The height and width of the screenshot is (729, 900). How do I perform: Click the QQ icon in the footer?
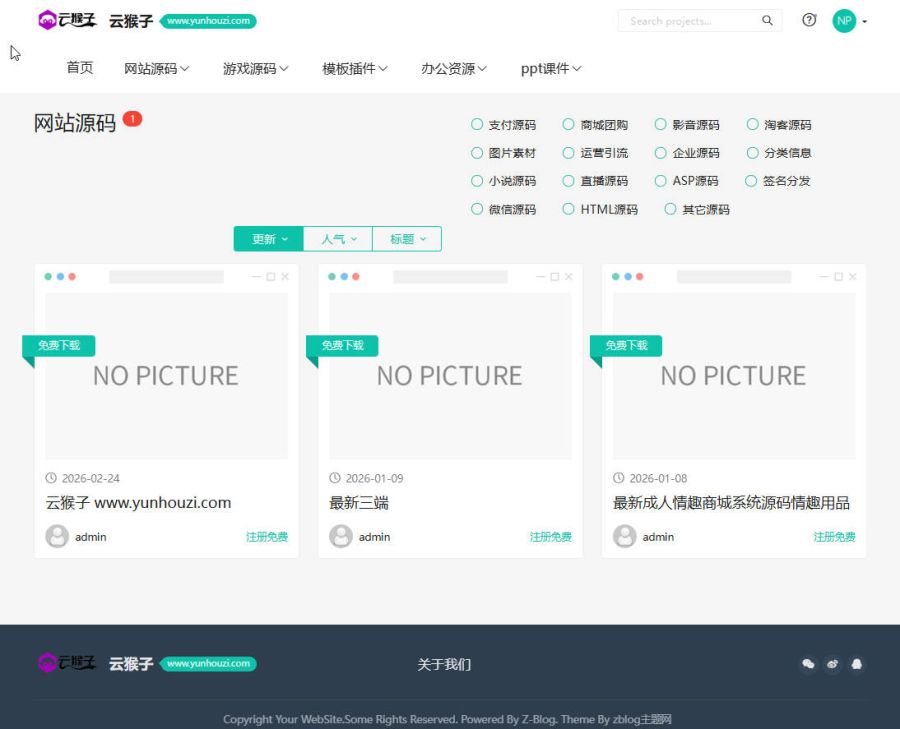click(x=833, y=664)
